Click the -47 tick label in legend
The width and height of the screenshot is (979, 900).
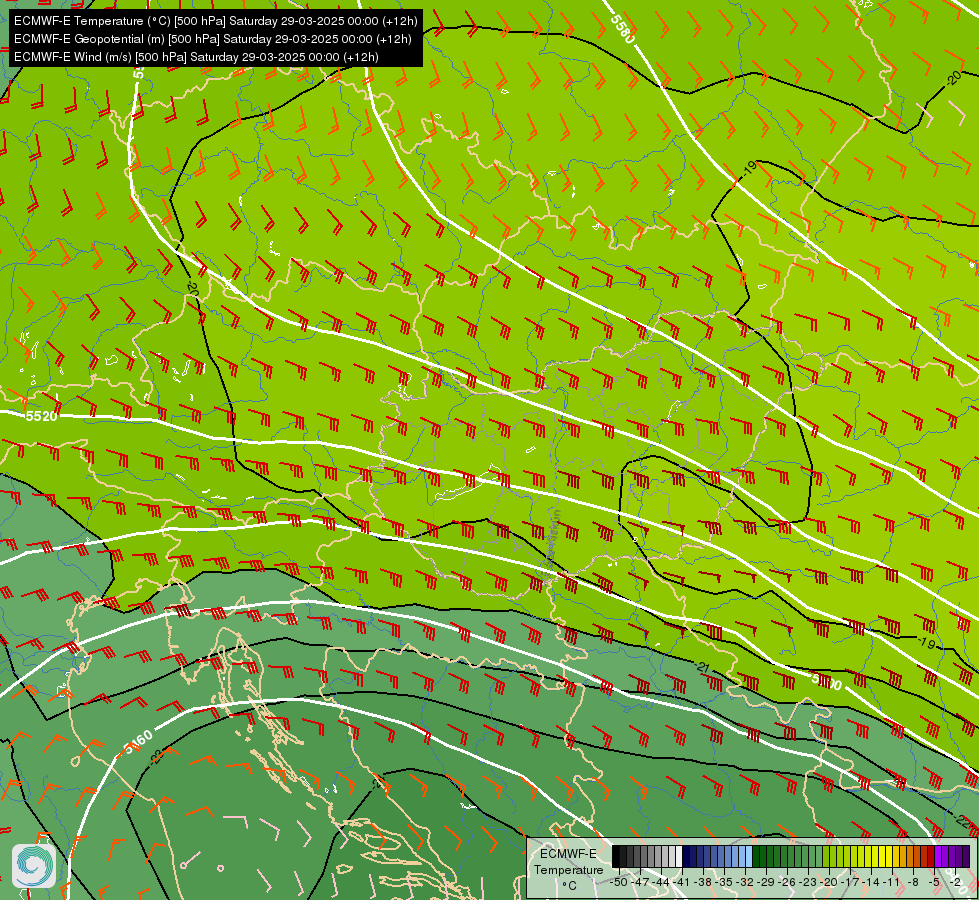click(x=641, y=882)
